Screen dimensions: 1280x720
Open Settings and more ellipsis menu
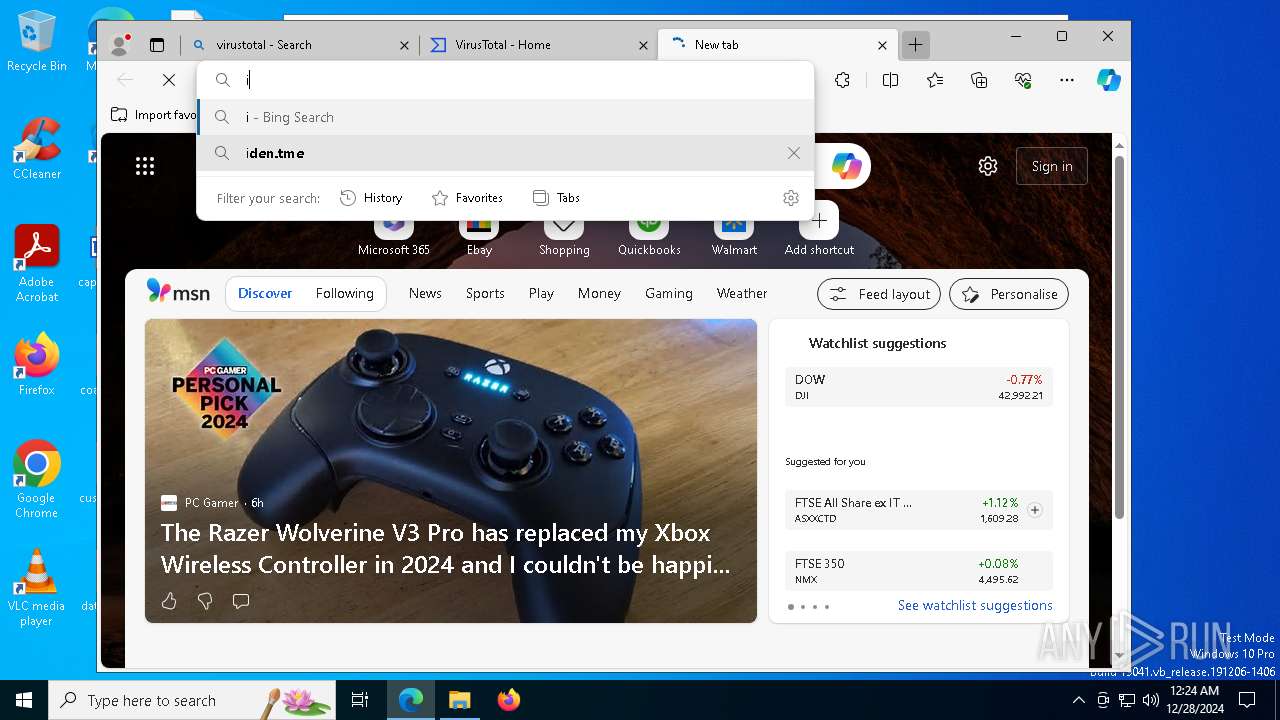(x=1067, y=80)
